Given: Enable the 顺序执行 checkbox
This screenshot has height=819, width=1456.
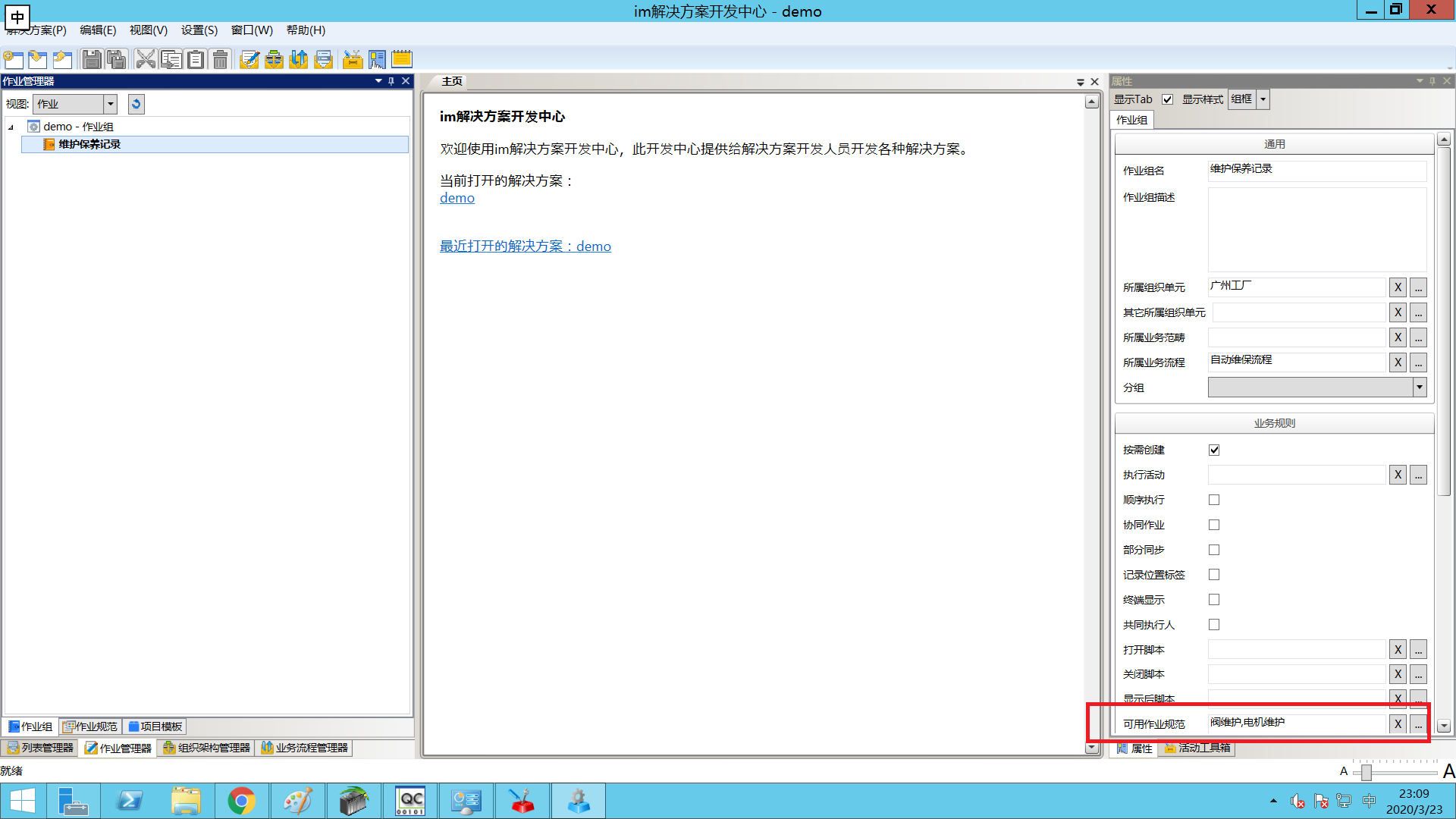Looking at the screenshot, I should [1214, 500].
